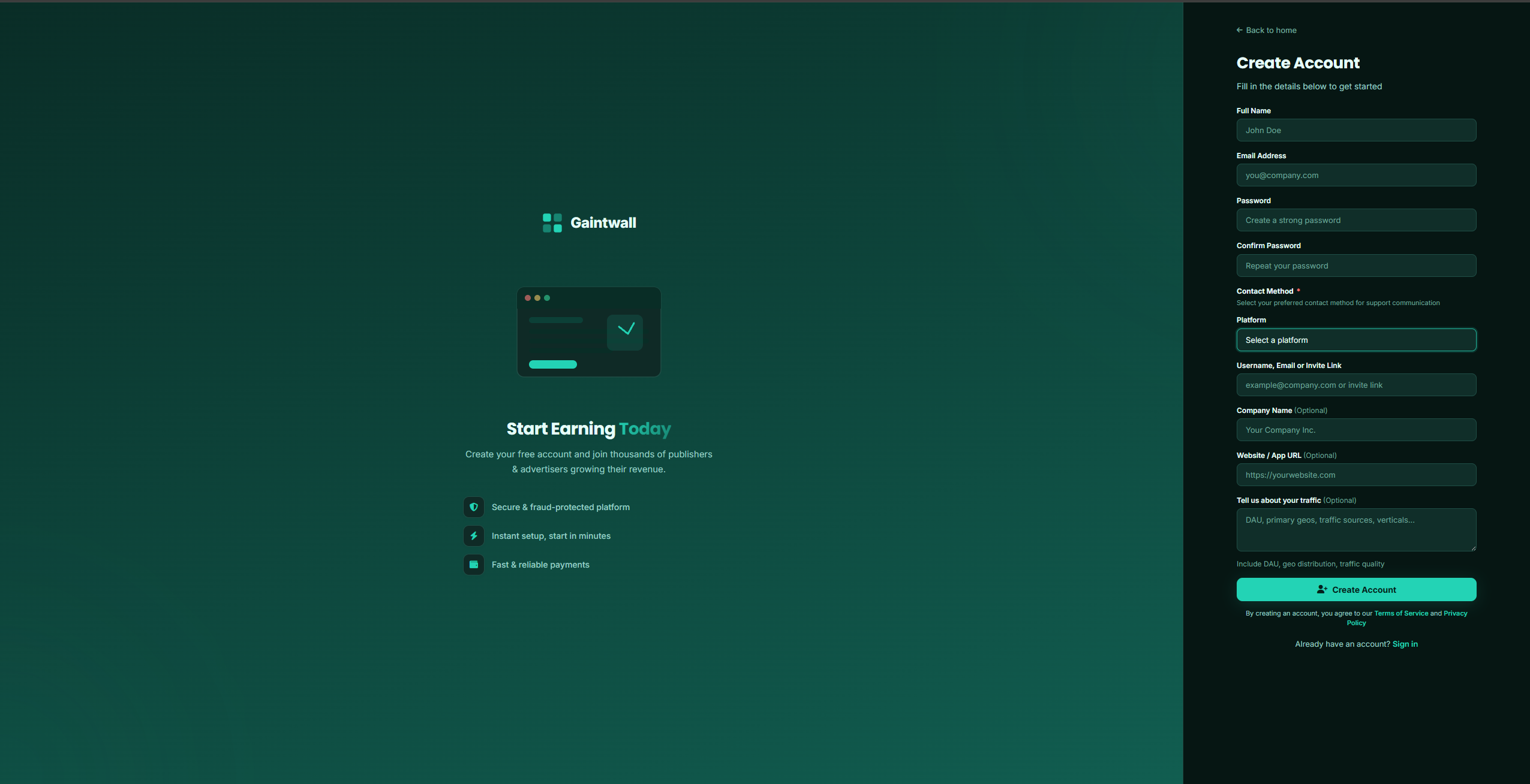Click the red dot on the illustration window
Viewport: 1530px width, 784px height.
528,297
